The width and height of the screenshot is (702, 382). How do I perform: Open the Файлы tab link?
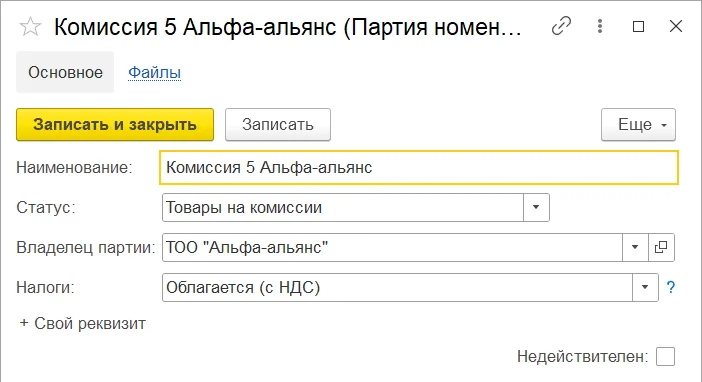point(154,72)
